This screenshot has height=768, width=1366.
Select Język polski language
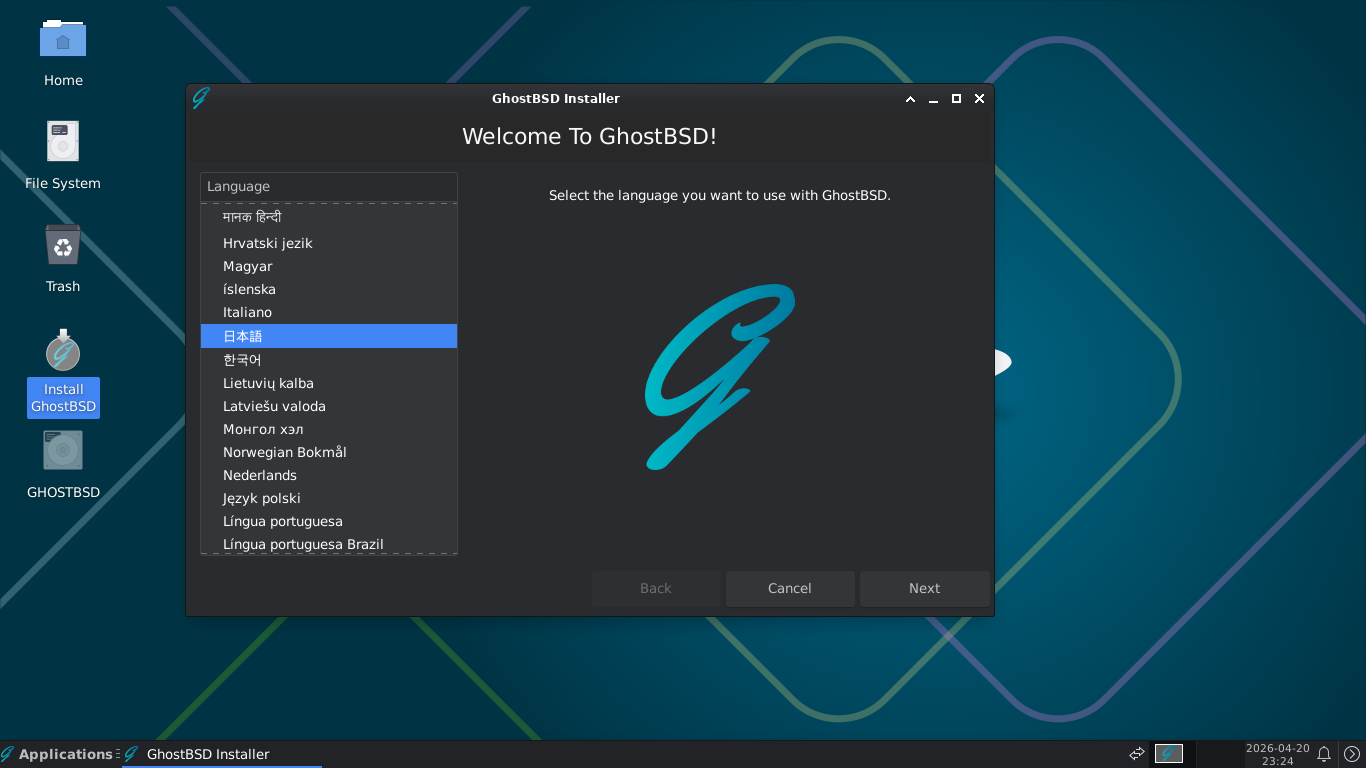329,498
